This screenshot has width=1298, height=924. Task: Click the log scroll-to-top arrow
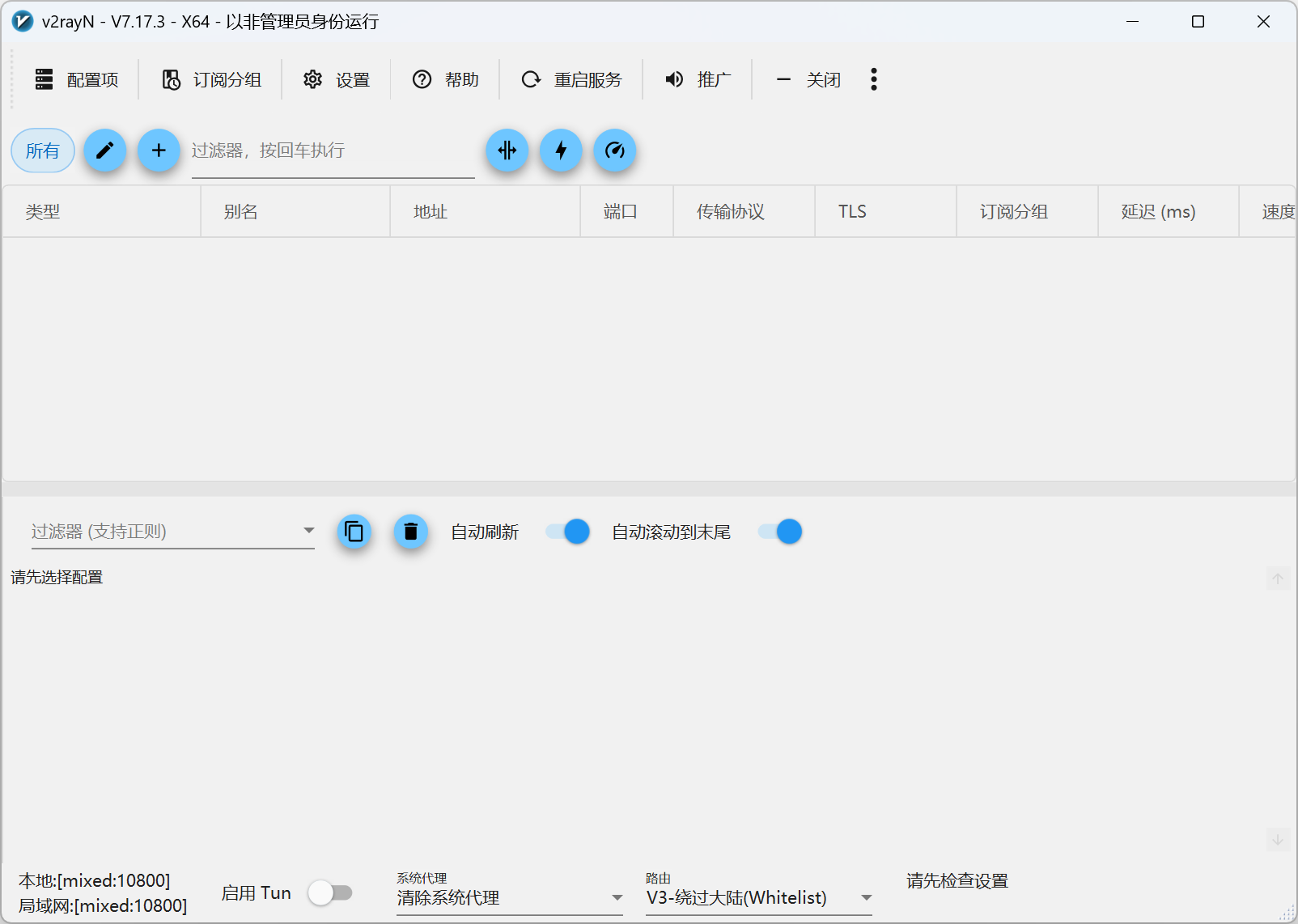(x=1278, y=579)
